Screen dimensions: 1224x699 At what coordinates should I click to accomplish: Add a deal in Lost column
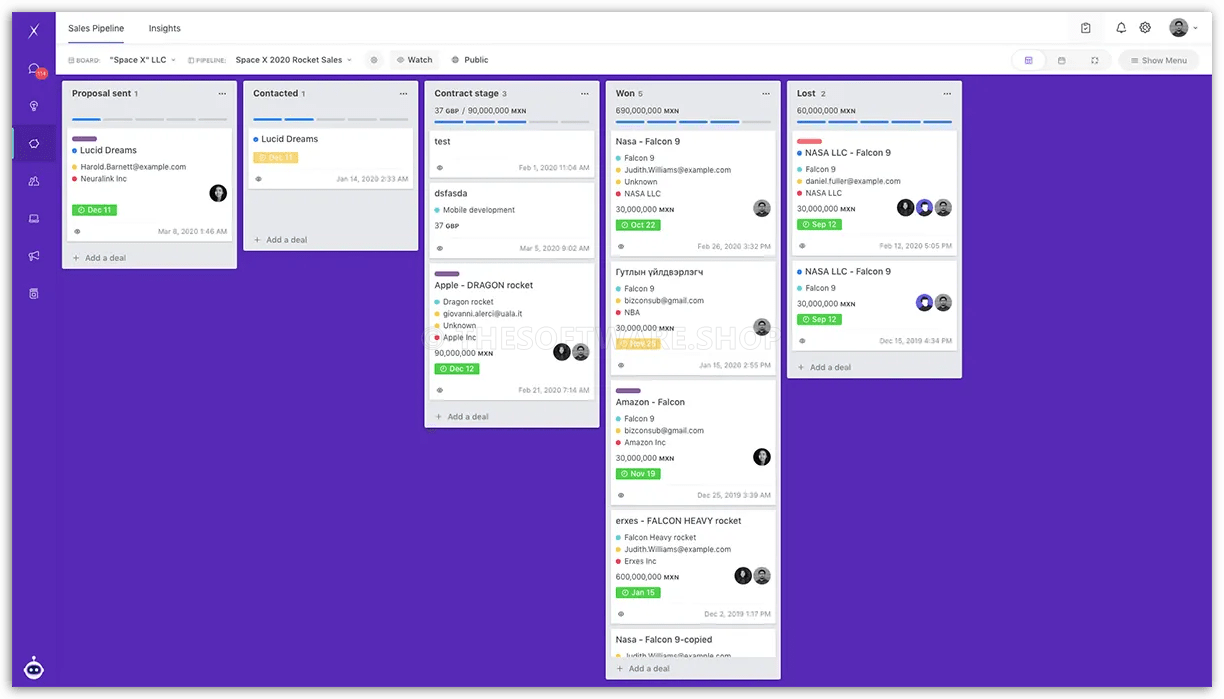click(825, 367)
